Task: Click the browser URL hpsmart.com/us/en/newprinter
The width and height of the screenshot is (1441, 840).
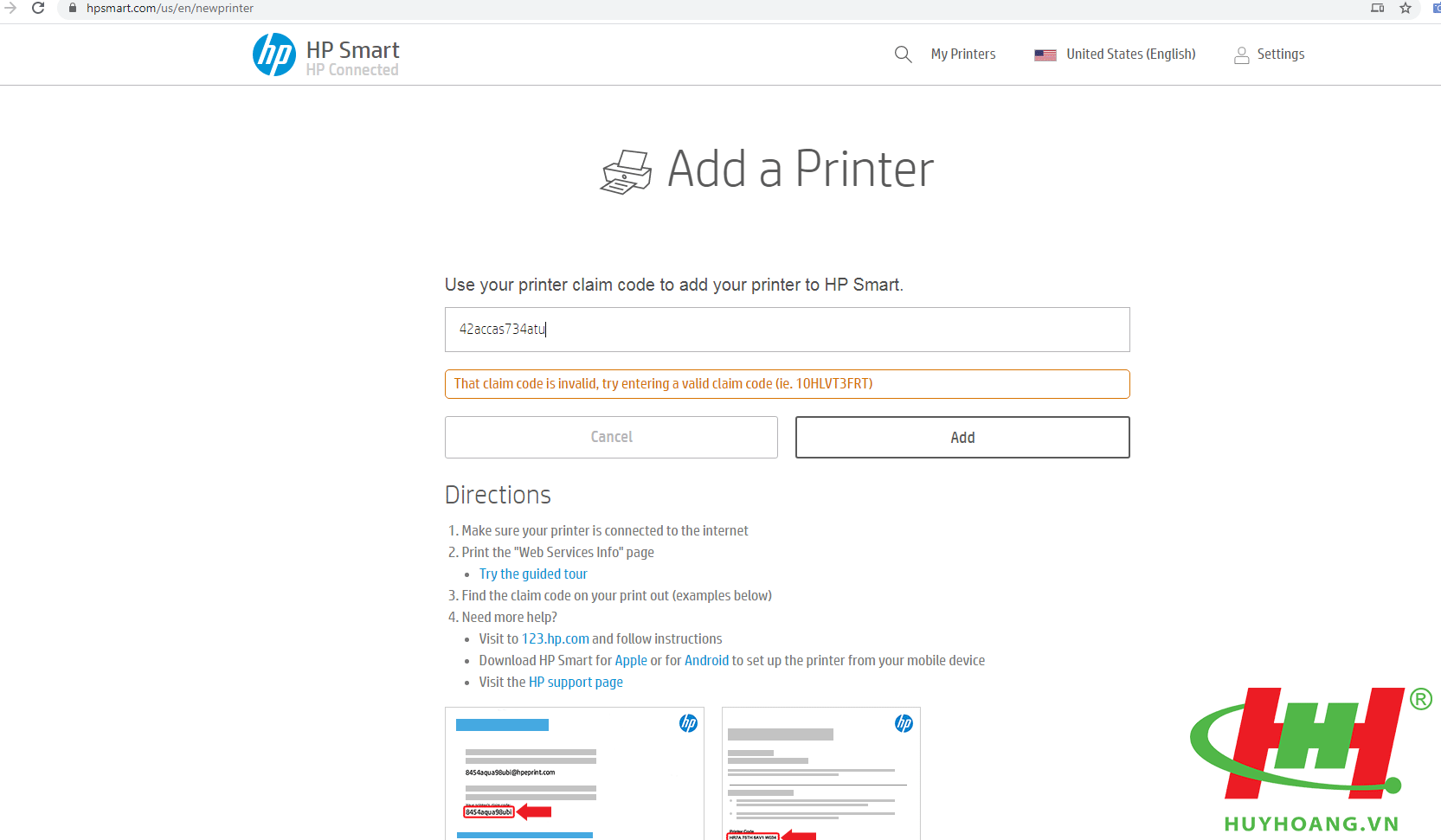Action: point(170,8)
